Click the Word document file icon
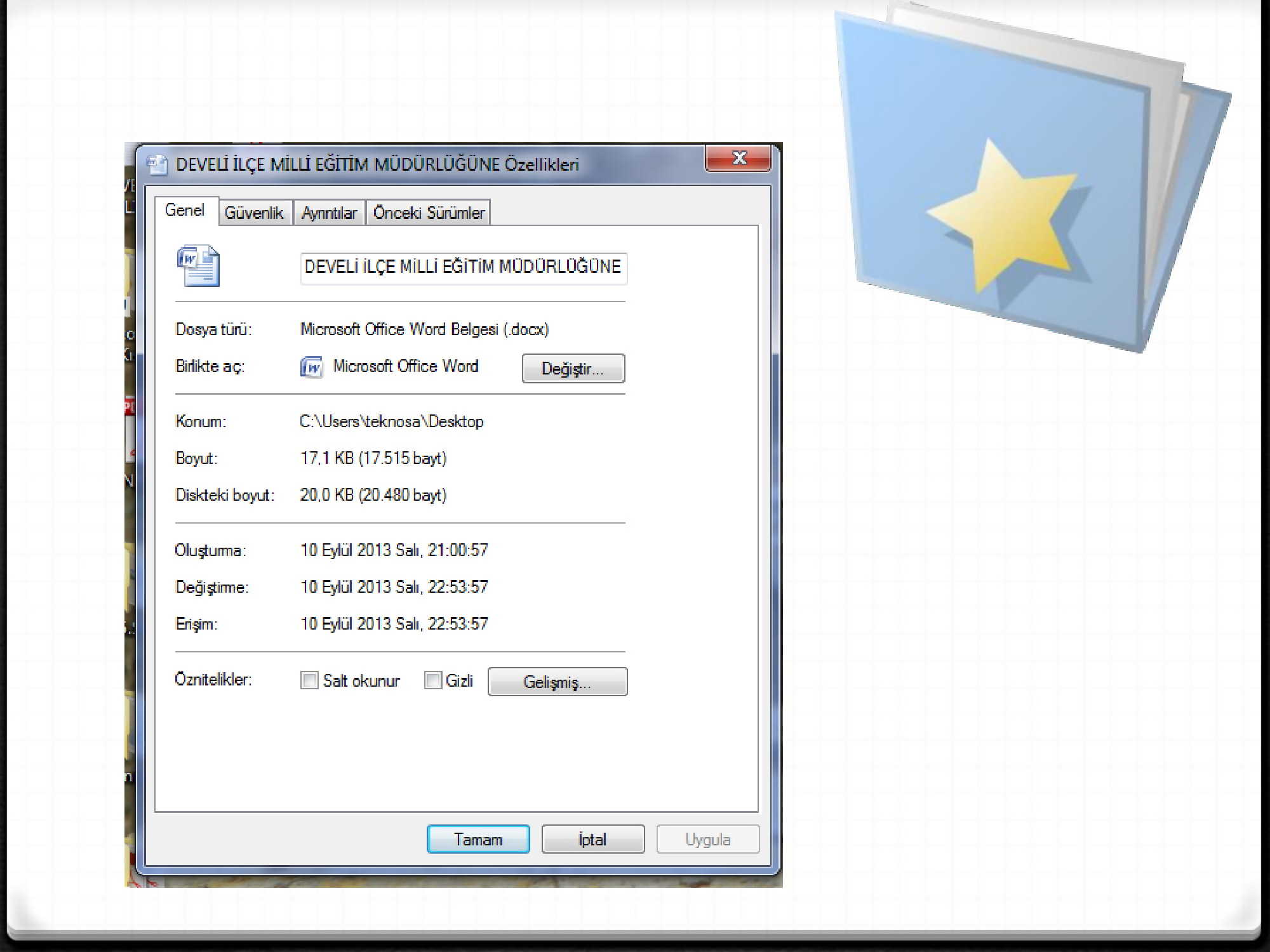This screenshot has height=952, width=1270. pos(198,265)
